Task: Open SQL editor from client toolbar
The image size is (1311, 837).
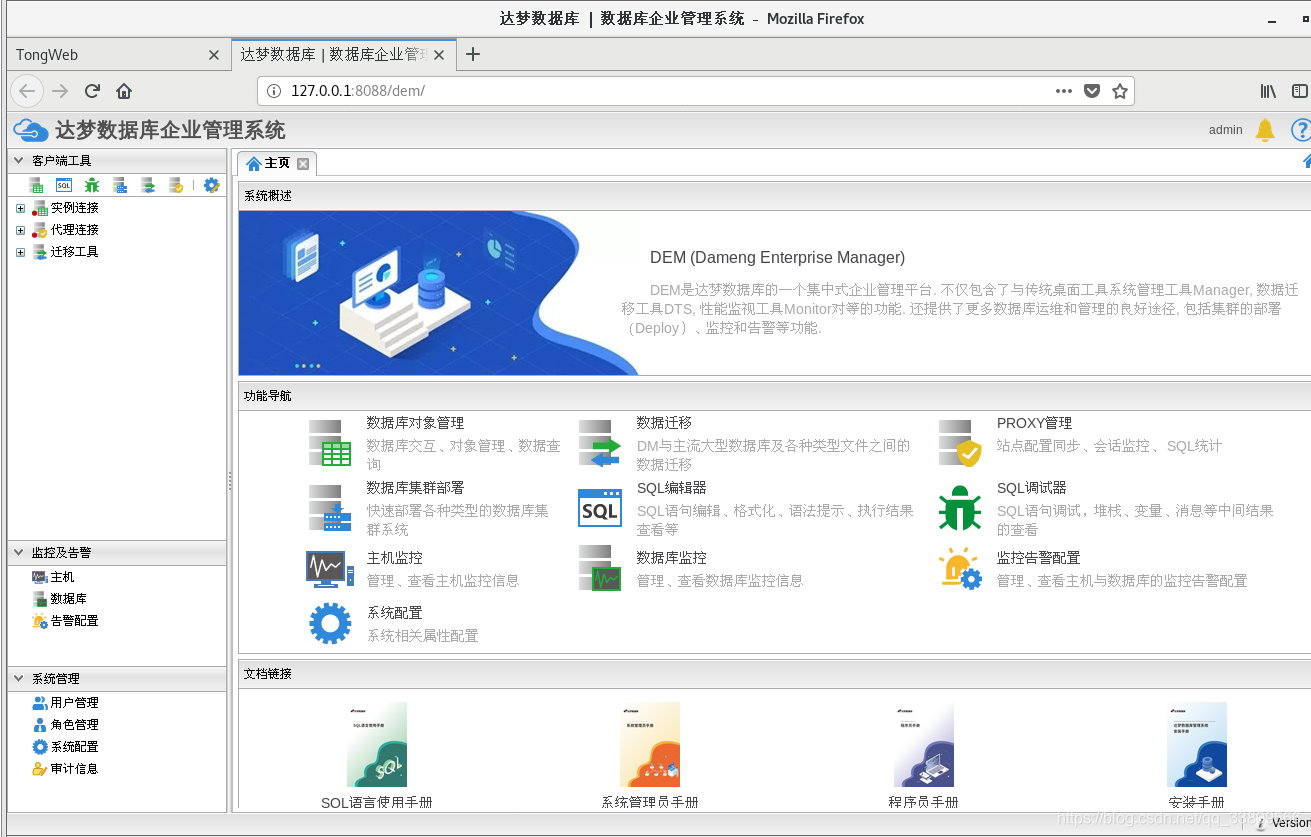Action: (64, 185)
